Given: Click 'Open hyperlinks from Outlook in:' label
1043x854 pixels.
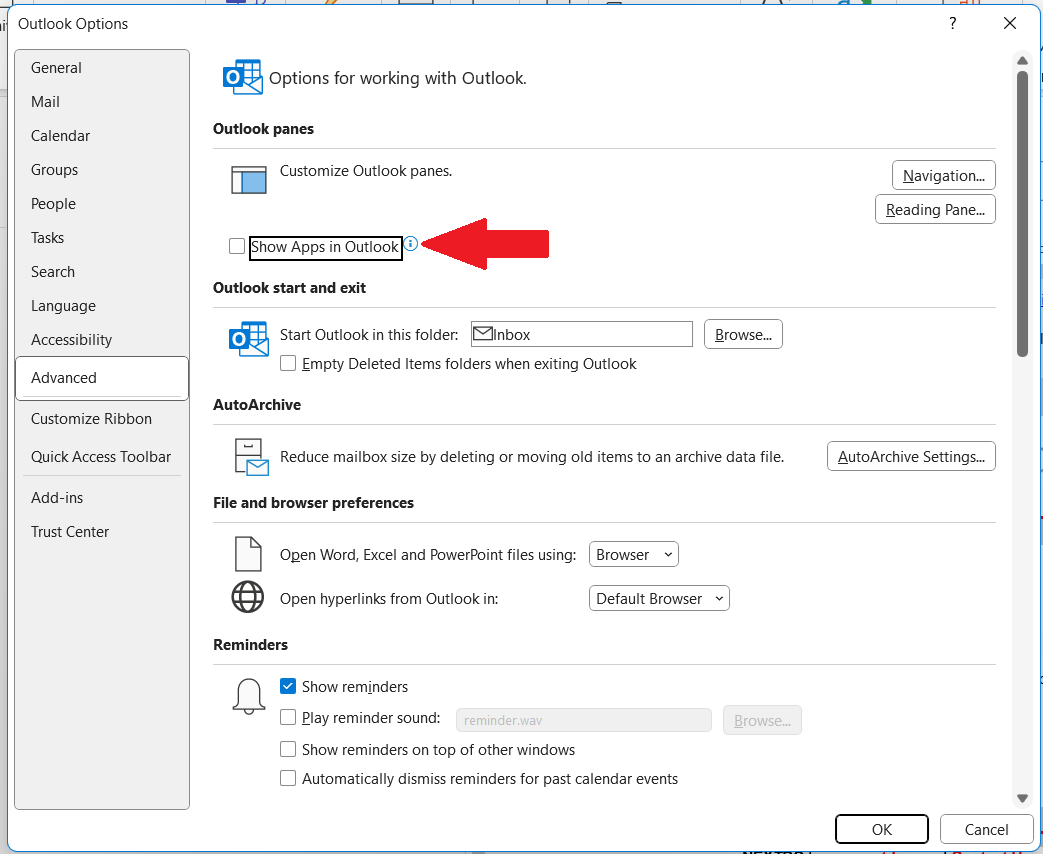Looking at the screenshot, I should tap(389, 599).
